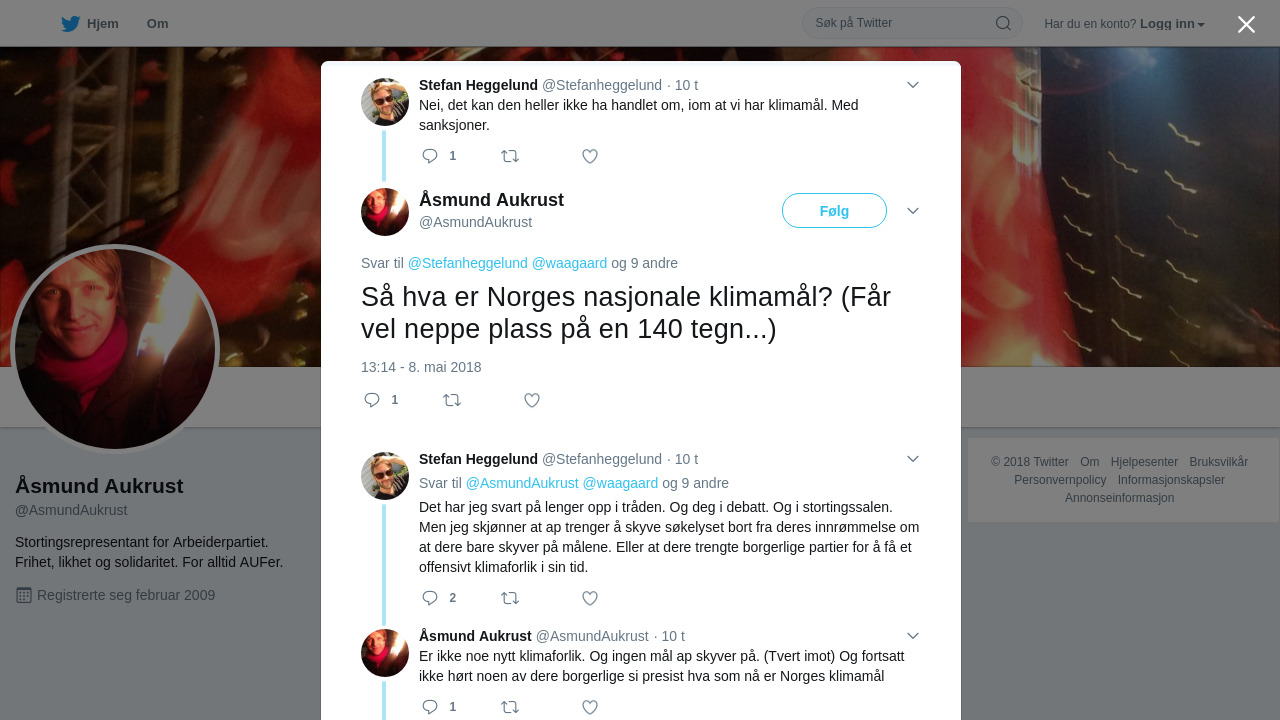
Task: Click the Søk på Twitter search field
Action: [x=900, y=23]
